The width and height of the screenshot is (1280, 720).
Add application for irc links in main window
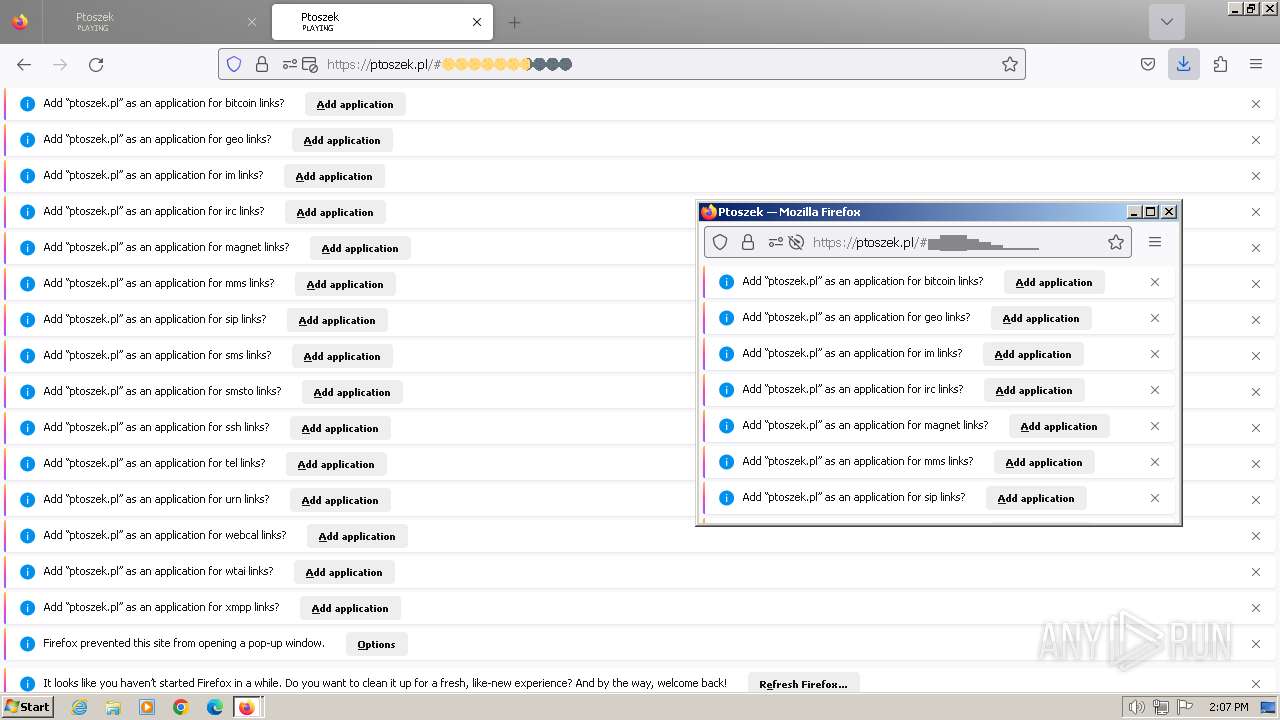[x=335, y=212]
